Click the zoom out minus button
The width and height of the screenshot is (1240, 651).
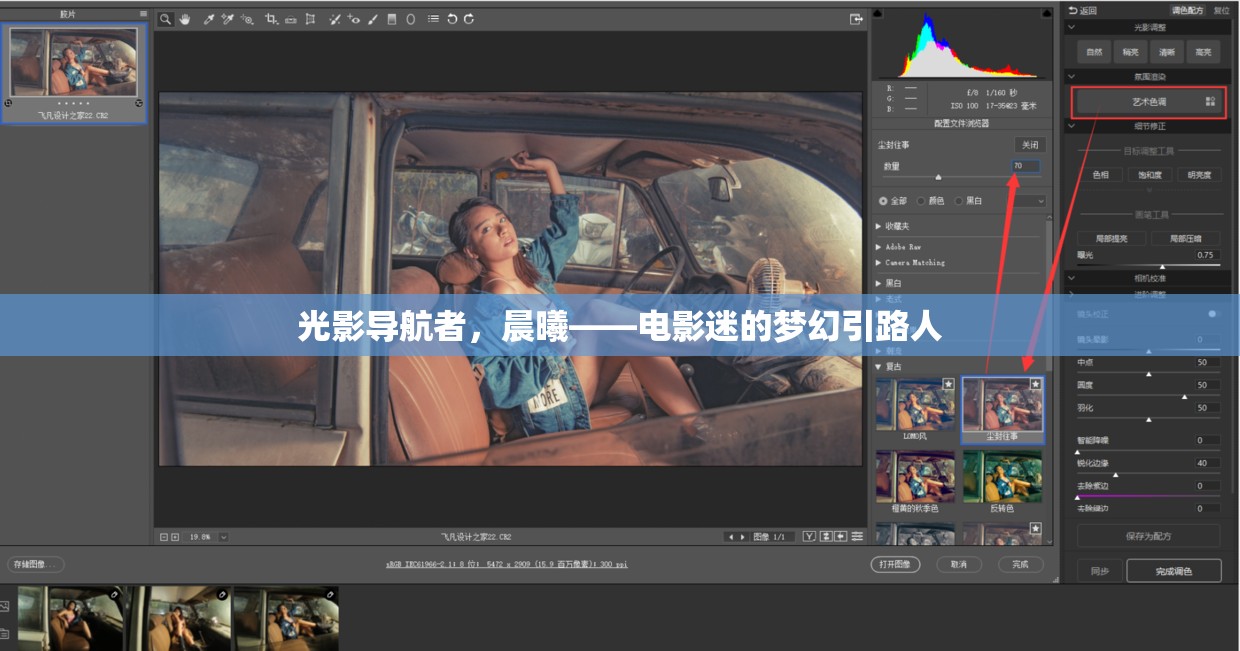164,537
